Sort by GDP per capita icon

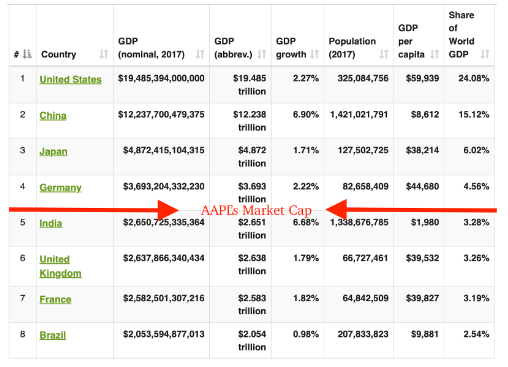point(434,54)
